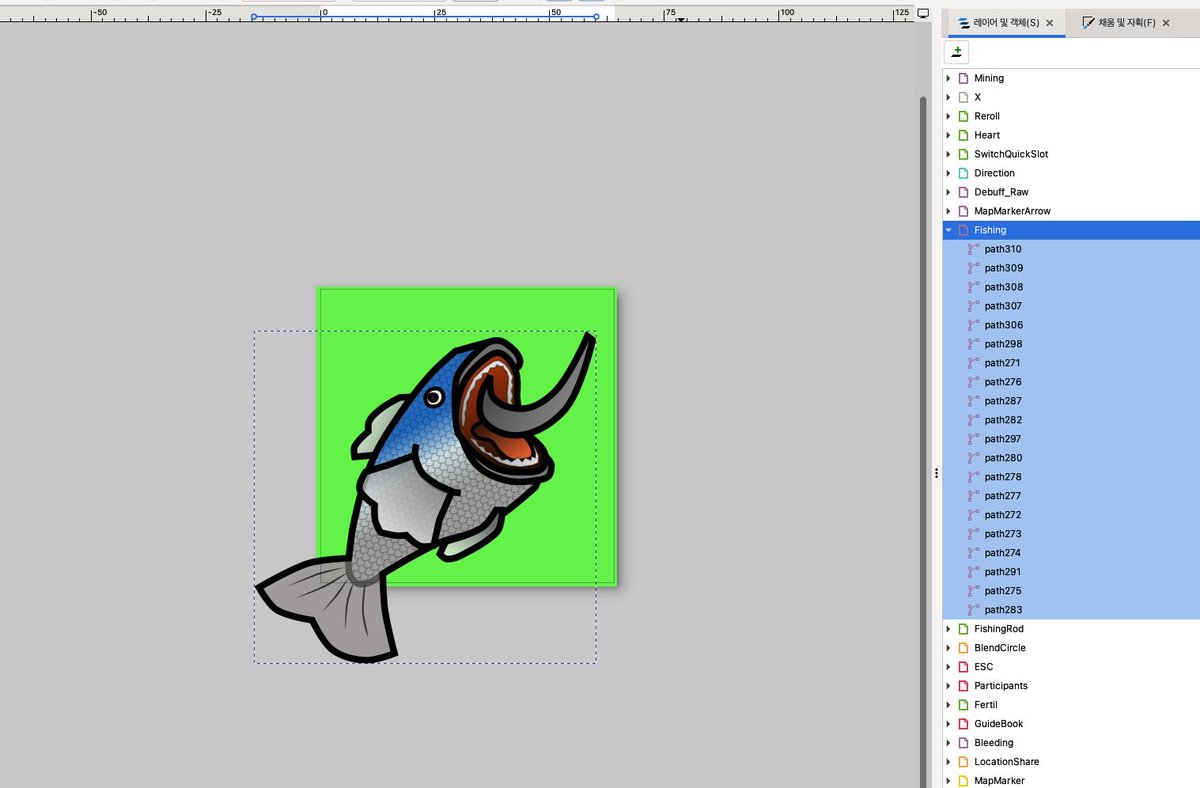Close the 레이어 및 객체(S) panel tab

[1049, 22]
